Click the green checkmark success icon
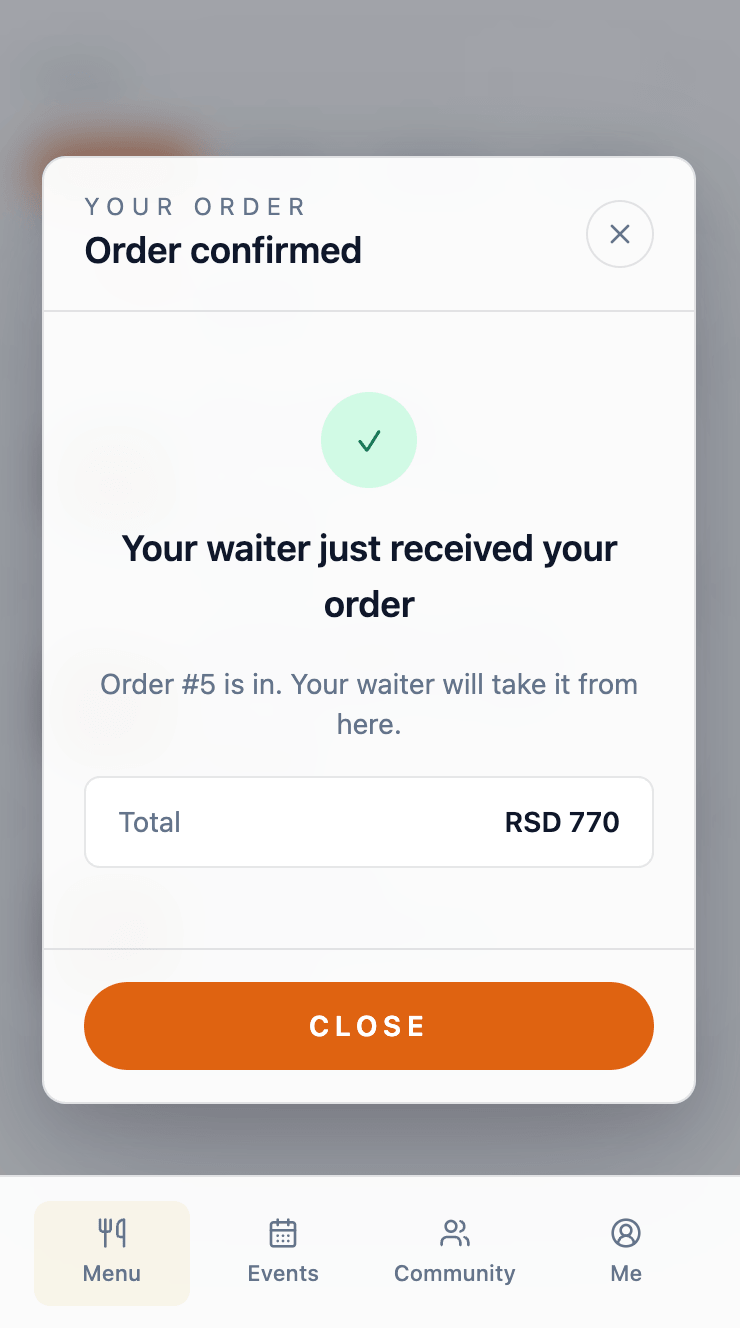Screen dimensions: 740x1328 click(x=369, y=440)
